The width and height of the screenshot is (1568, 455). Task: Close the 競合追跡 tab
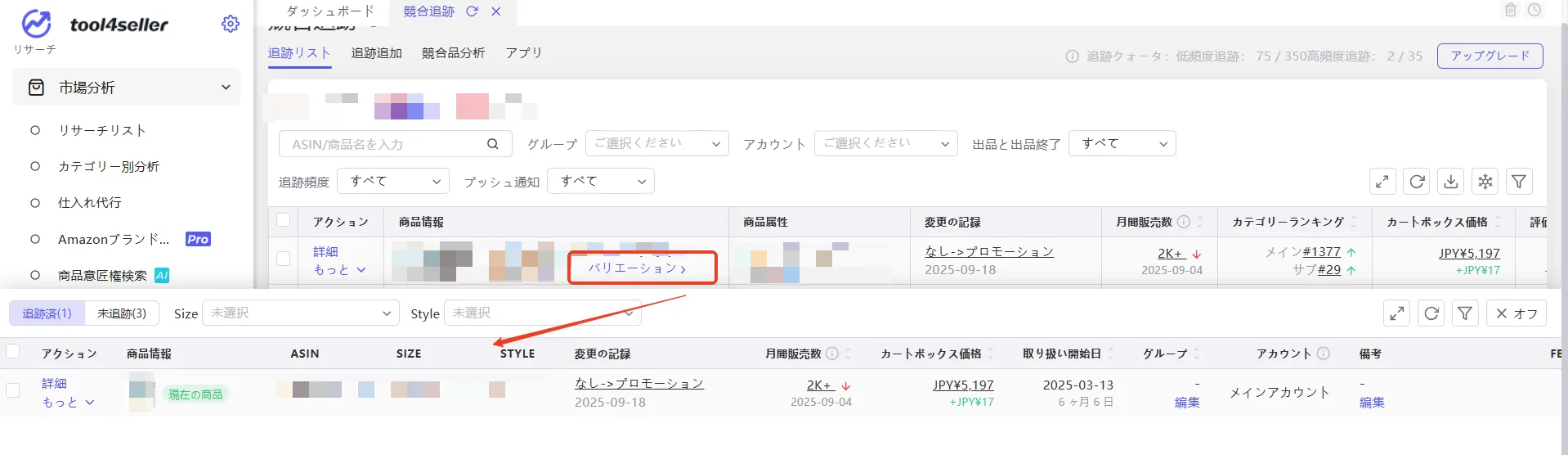(x=496, y=11)
